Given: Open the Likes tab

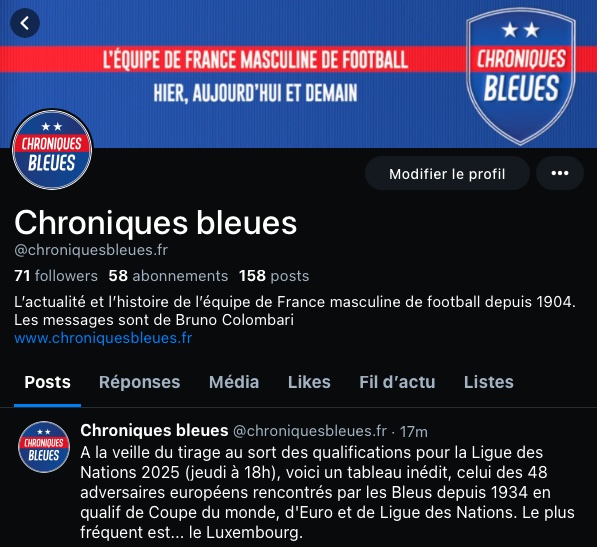Looking at the screenshot, I should 309,382.
